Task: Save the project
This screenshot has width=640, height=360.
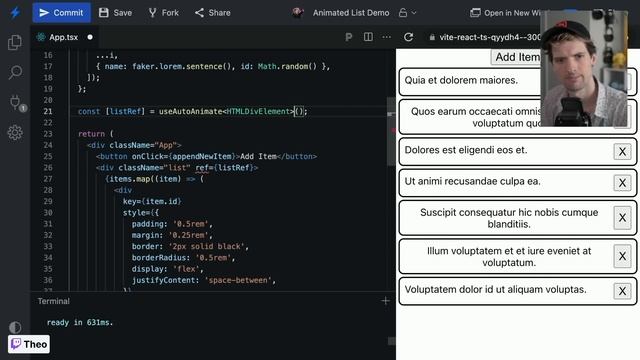Action: 116,13
